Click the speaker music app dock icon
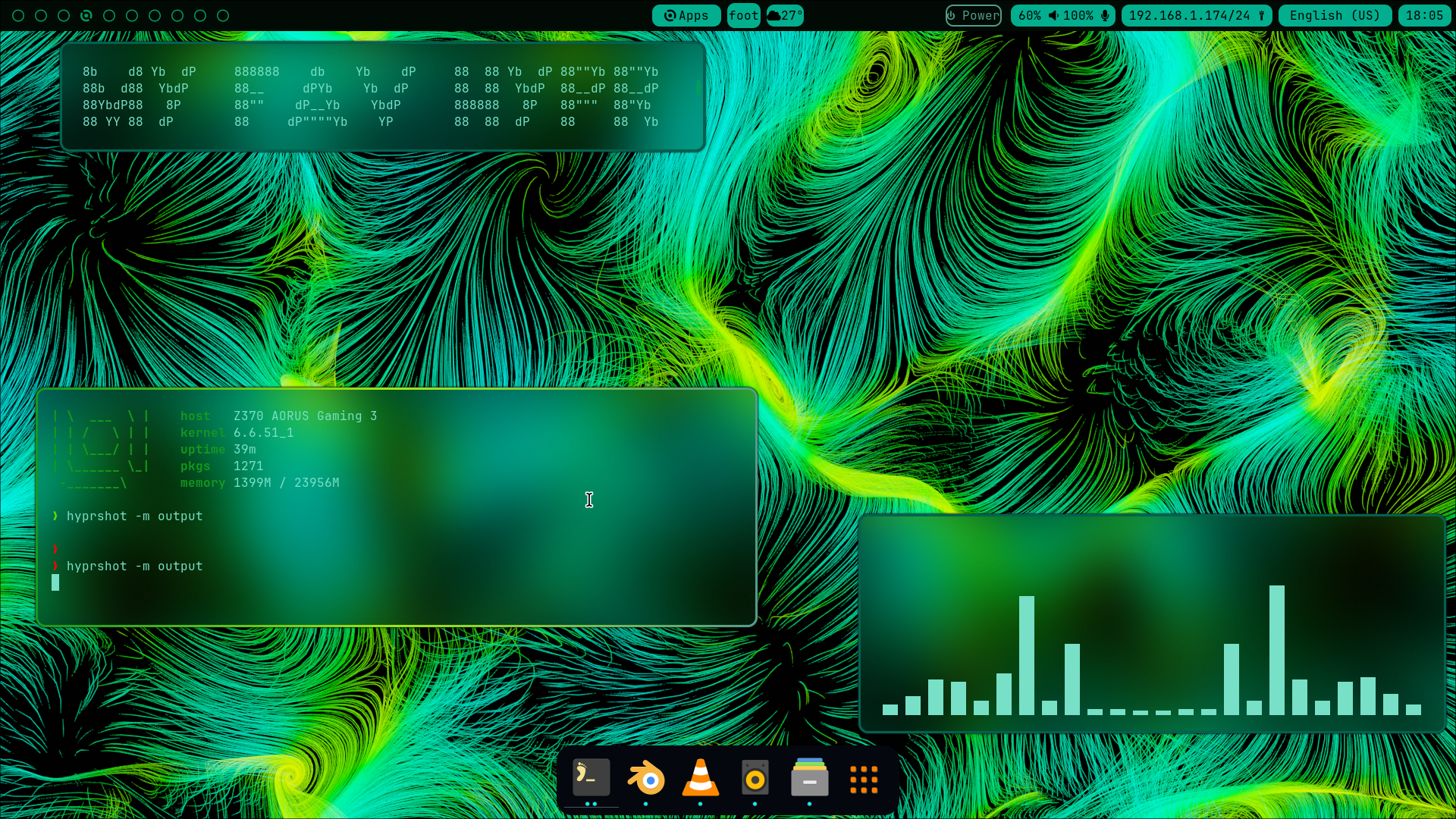 (x=755, y=778)
